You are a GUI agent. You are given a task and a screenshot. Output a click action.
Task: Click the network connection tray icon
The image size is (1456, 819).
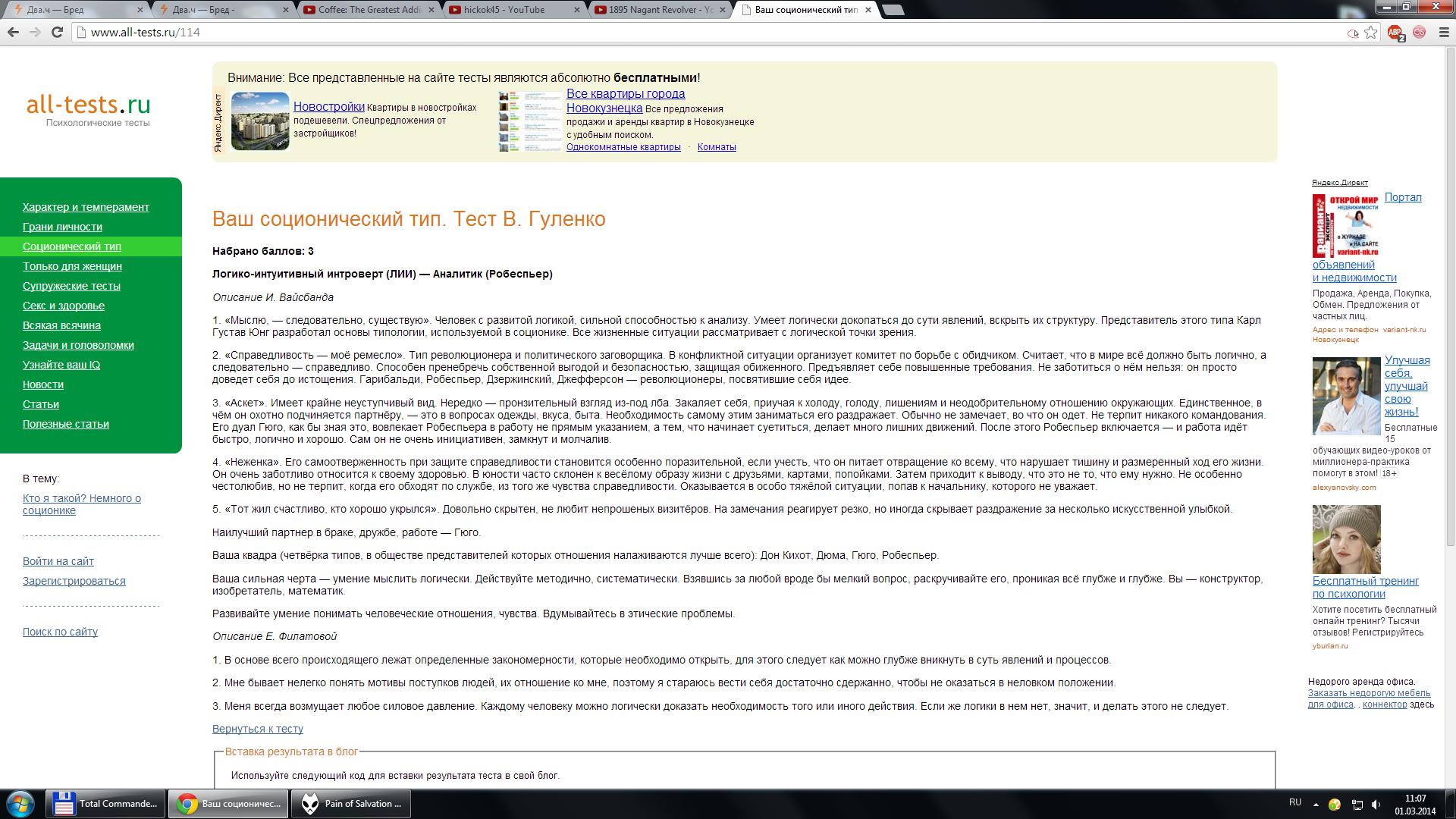tap(1357, 804)
